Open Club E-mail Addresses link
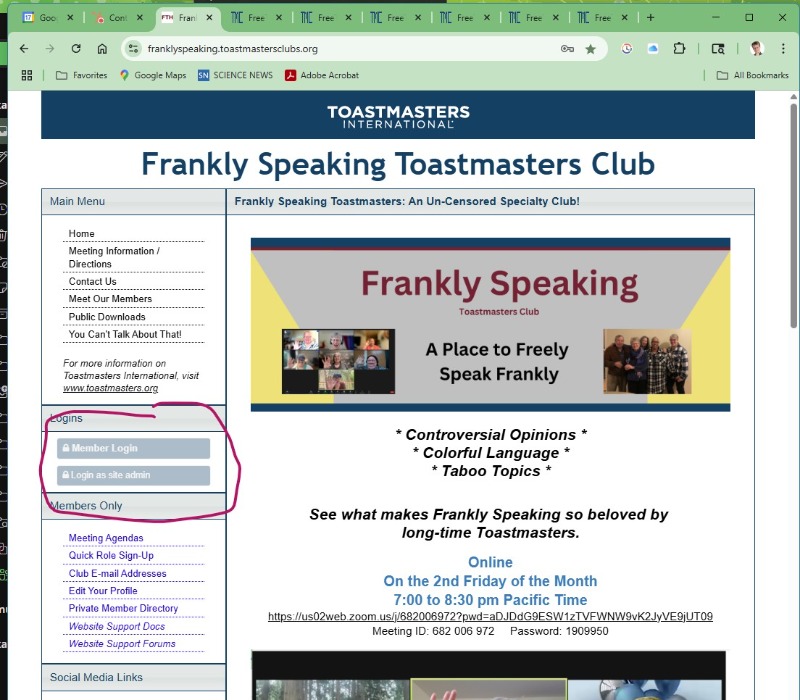The width and height of the screenshot is (800, 700). 117,573
